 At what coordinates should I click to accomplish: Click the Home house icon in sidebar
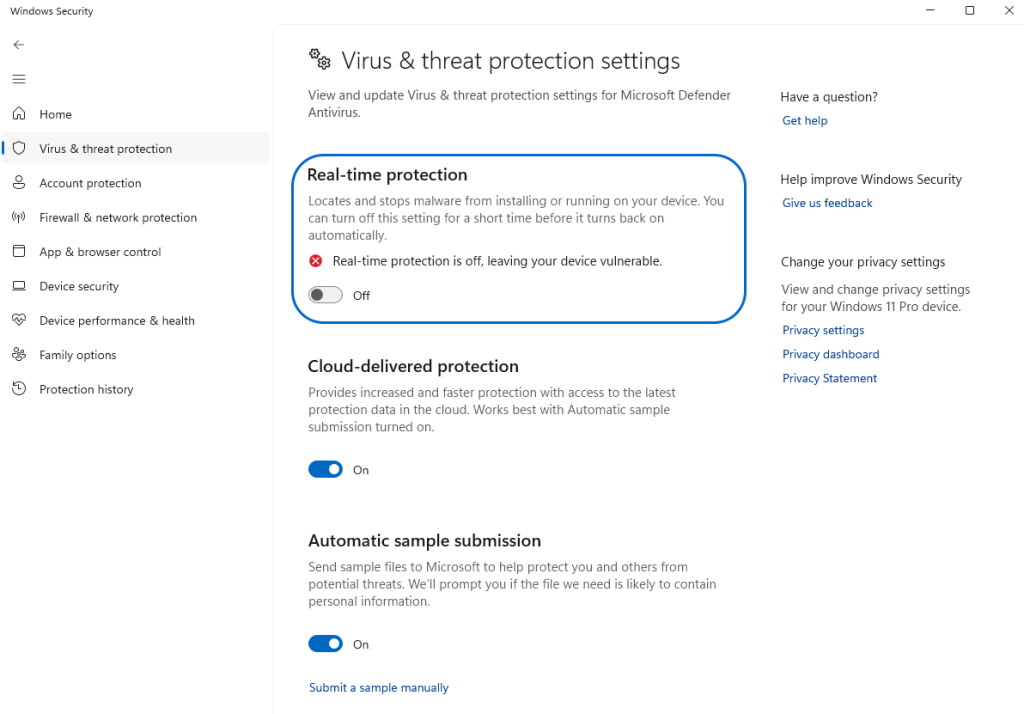(18, 114)
